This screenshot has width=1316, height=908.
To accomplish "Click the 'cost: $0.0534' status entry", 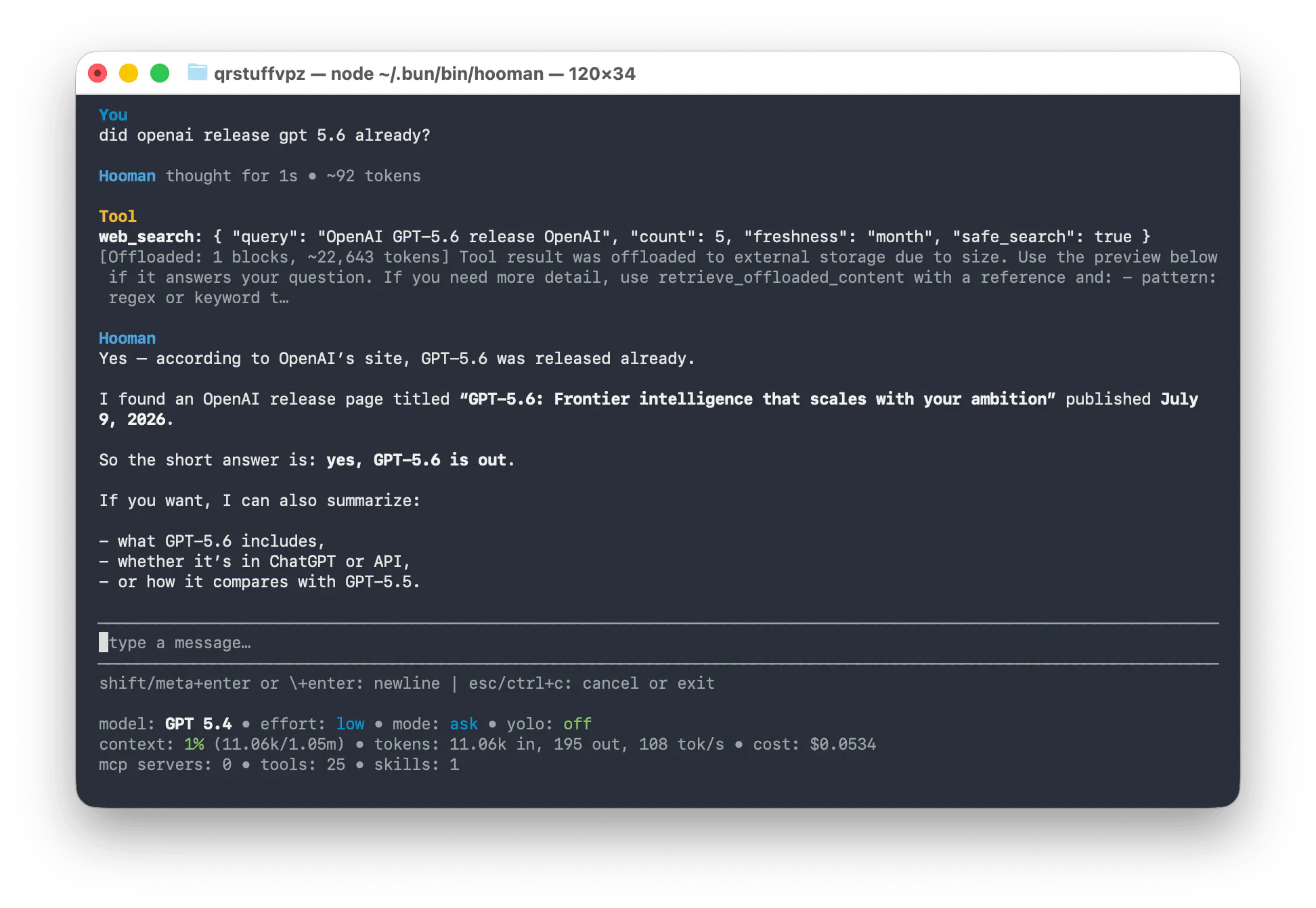I will pyautogui.click(x=814, y=744).
